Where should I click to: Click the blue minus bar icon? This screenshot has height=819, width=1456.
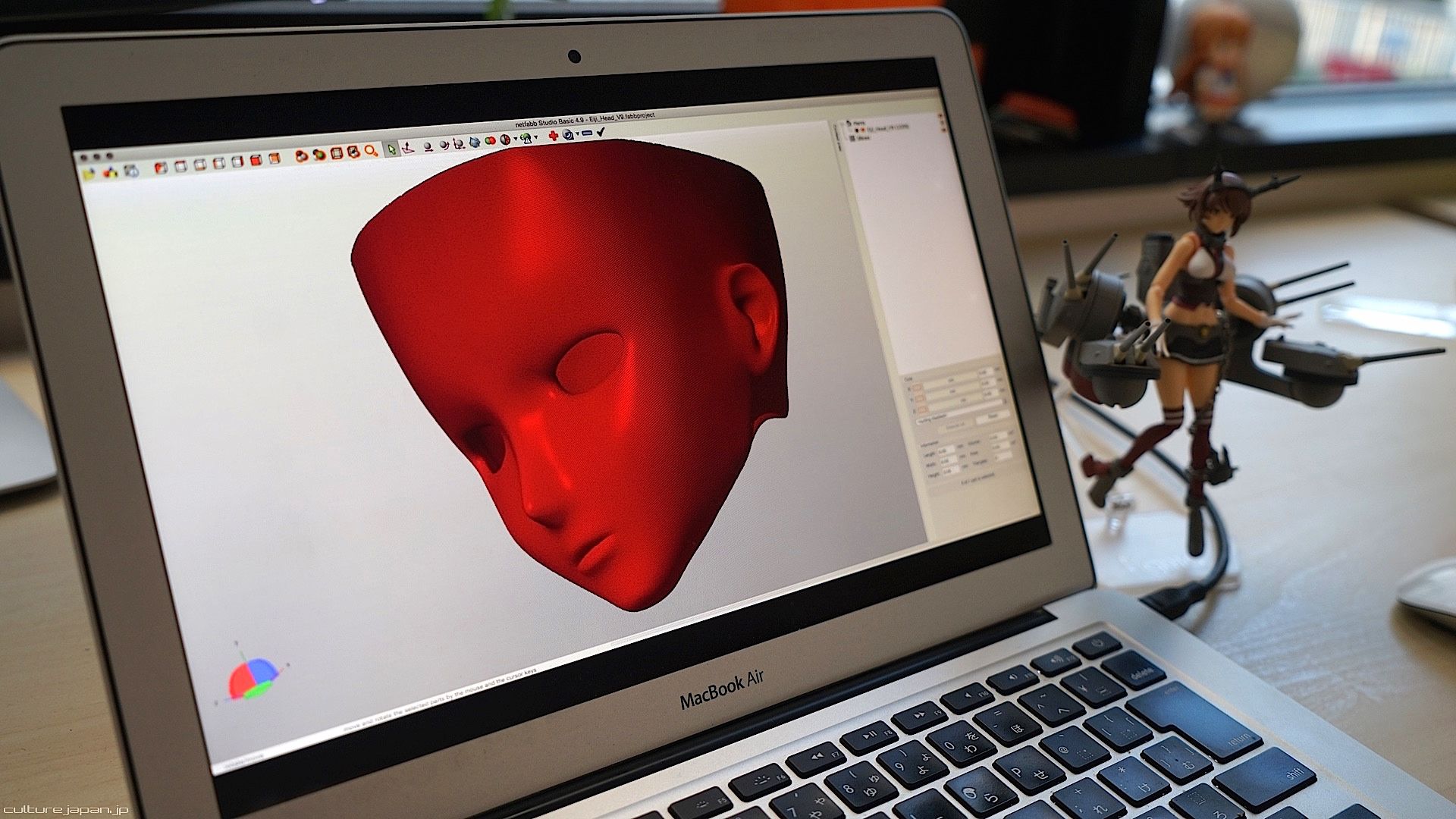[587, 133]
